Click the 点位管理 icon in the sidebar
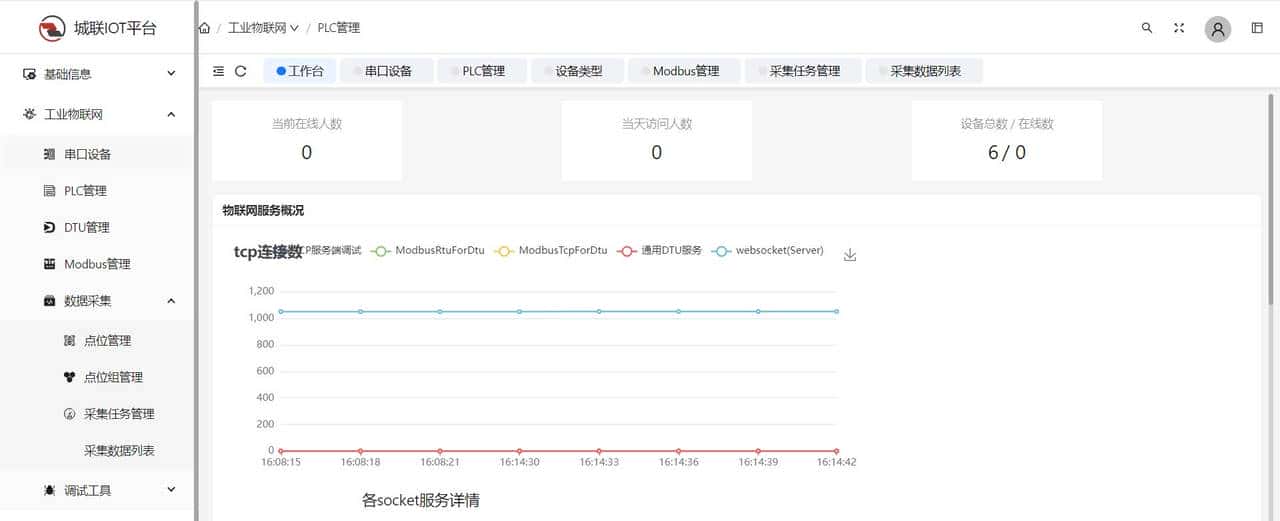Viewport: 1280px width, 521px height. pyautogui.click(x=69, y=341)
